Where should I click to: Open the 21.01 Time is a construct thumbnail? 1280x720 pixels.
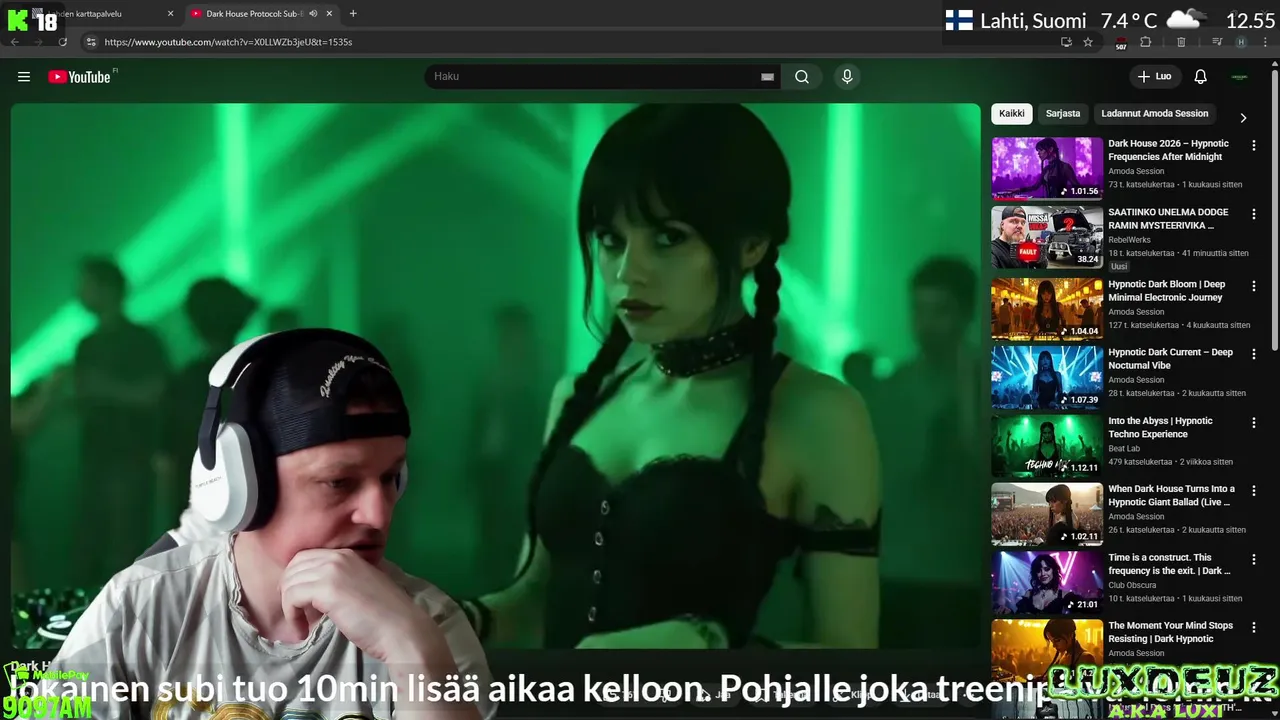click(1047, 582)
